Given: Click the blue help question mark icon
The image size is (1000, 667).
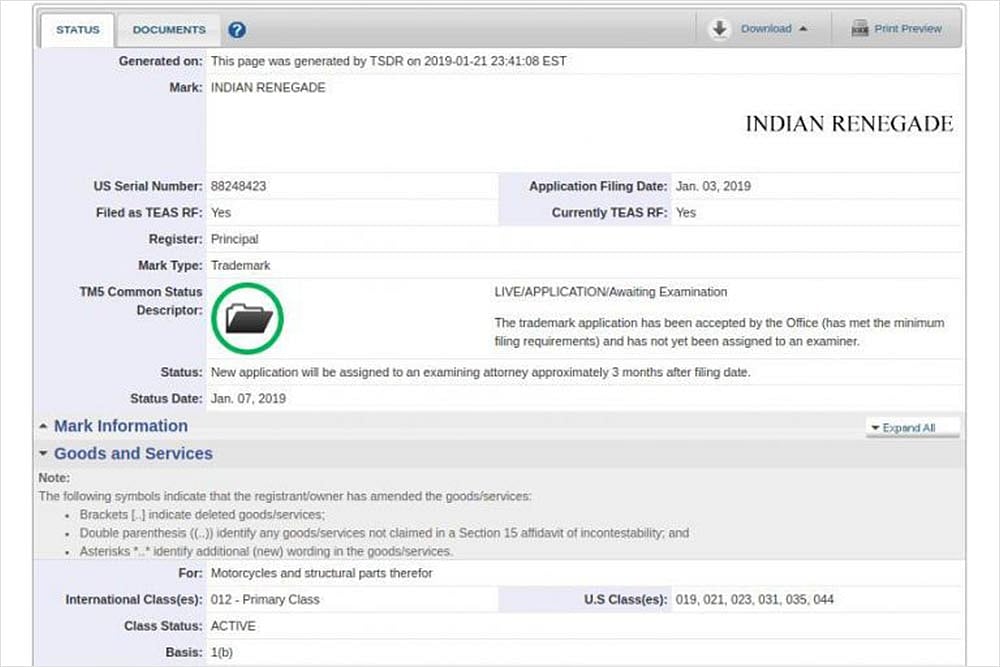Looking at the screenshot, I should 237,30.
